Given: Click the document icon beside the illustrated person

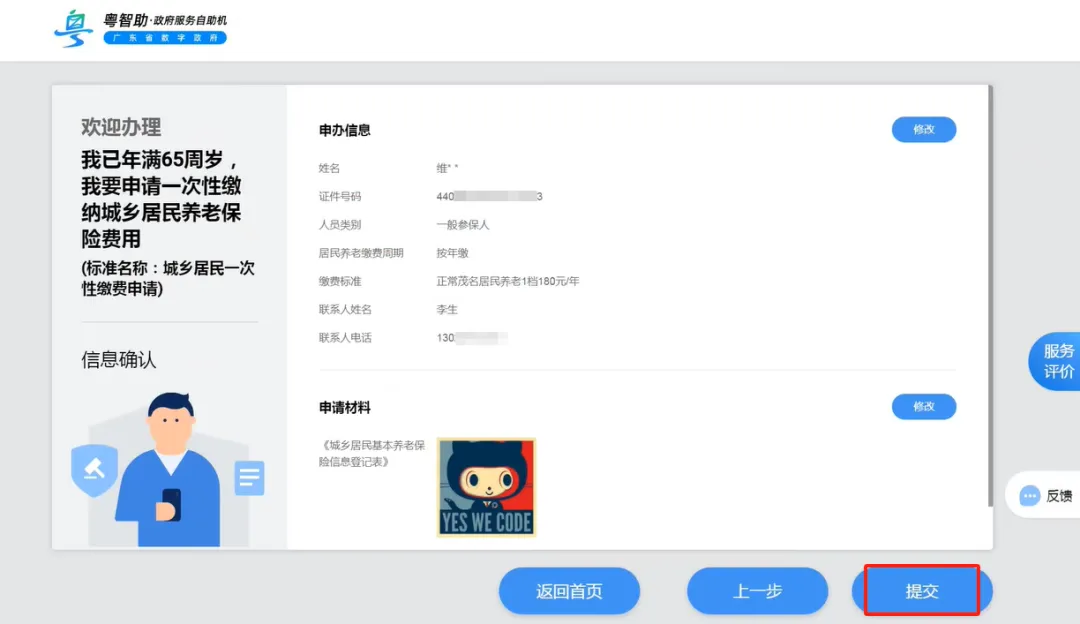Looking at the screenshot, I should pos(249,478).
